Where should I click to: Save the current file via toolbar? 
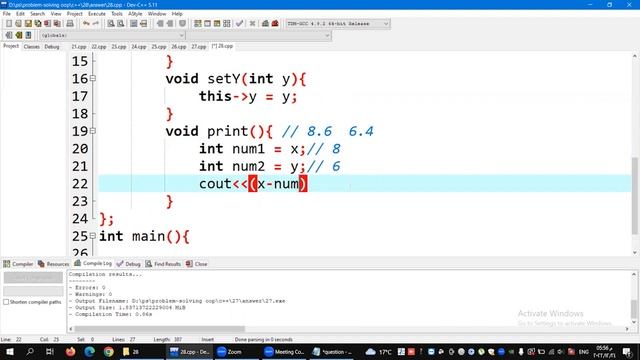click(28, 24)
